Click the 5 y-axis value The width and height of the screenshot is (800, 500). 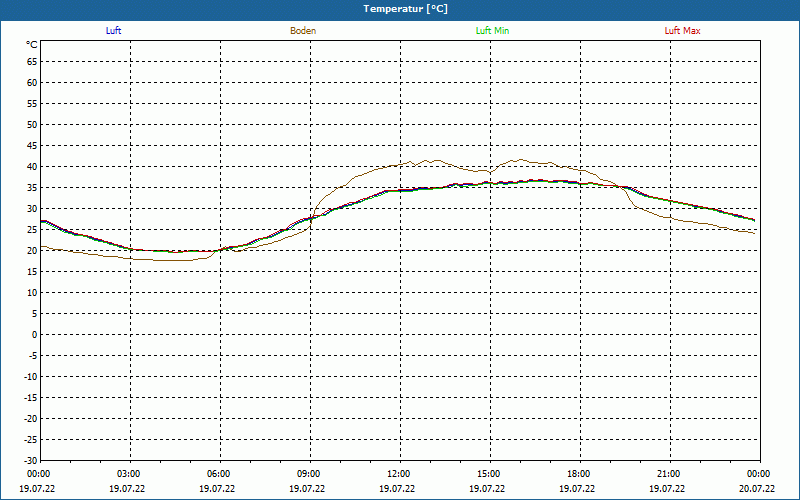click(x=35, y=314)
